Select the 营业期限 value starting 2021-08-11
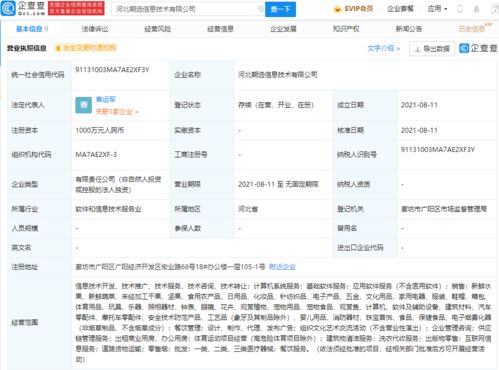Viewport: 499px width, 370px height. point(278,184)
